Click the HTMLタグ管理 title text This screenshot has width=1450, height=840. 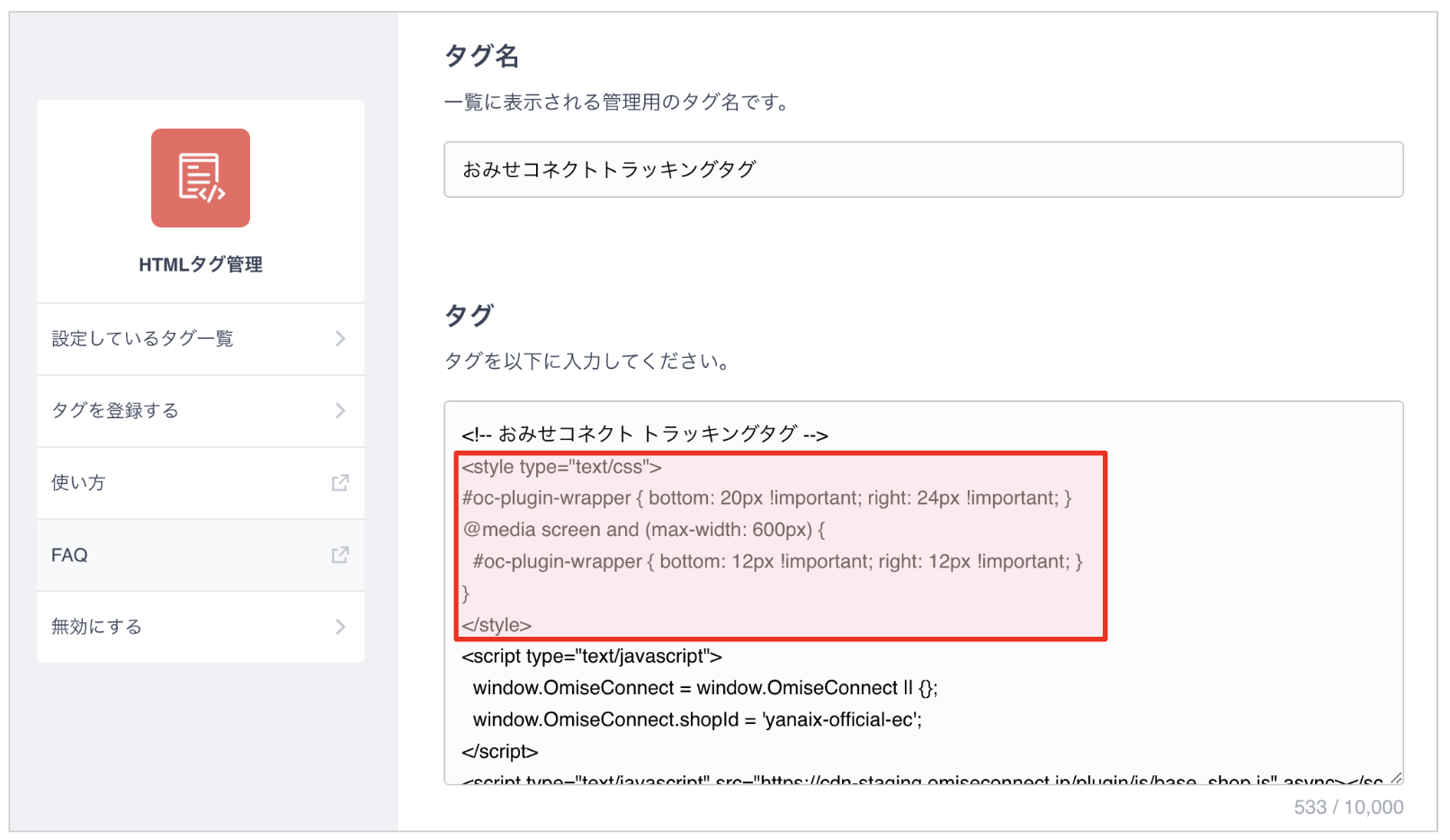point(201,264)
